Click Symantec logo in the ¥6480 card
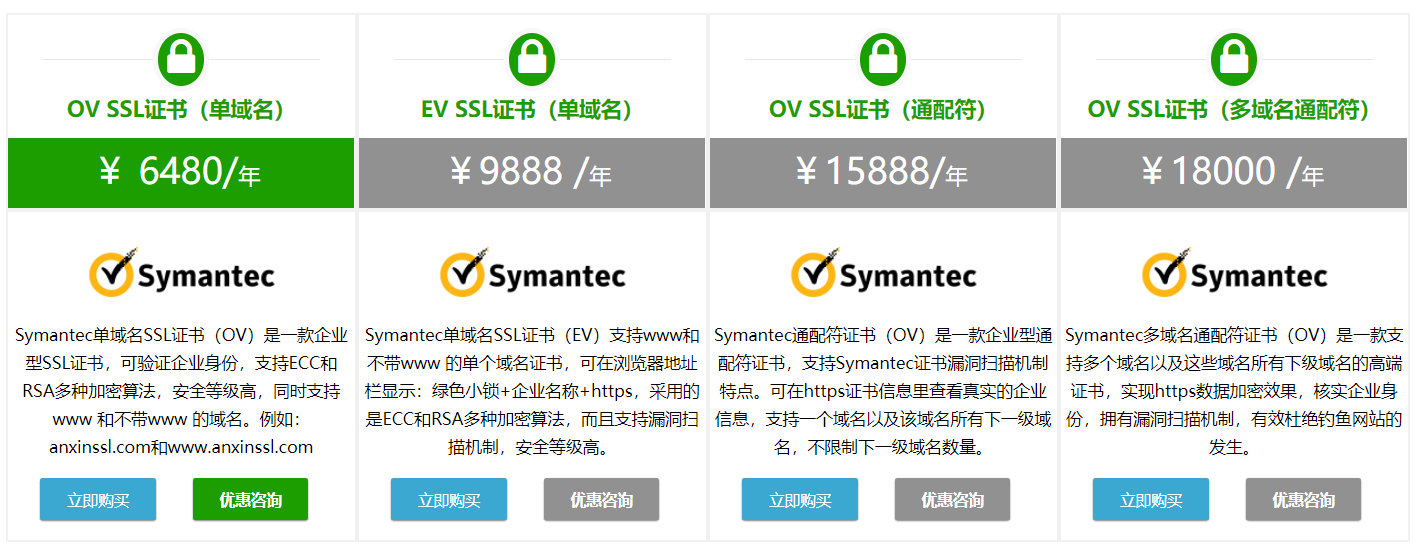Screen dimensions: 1417x550 coord(181,273)
